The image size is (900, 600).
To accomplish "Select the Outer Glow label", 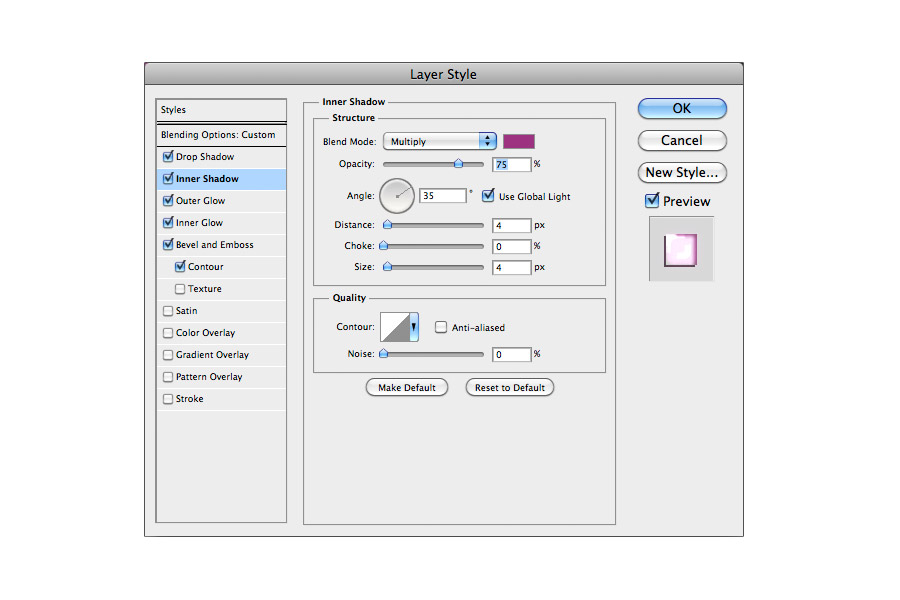I will 200,200.
